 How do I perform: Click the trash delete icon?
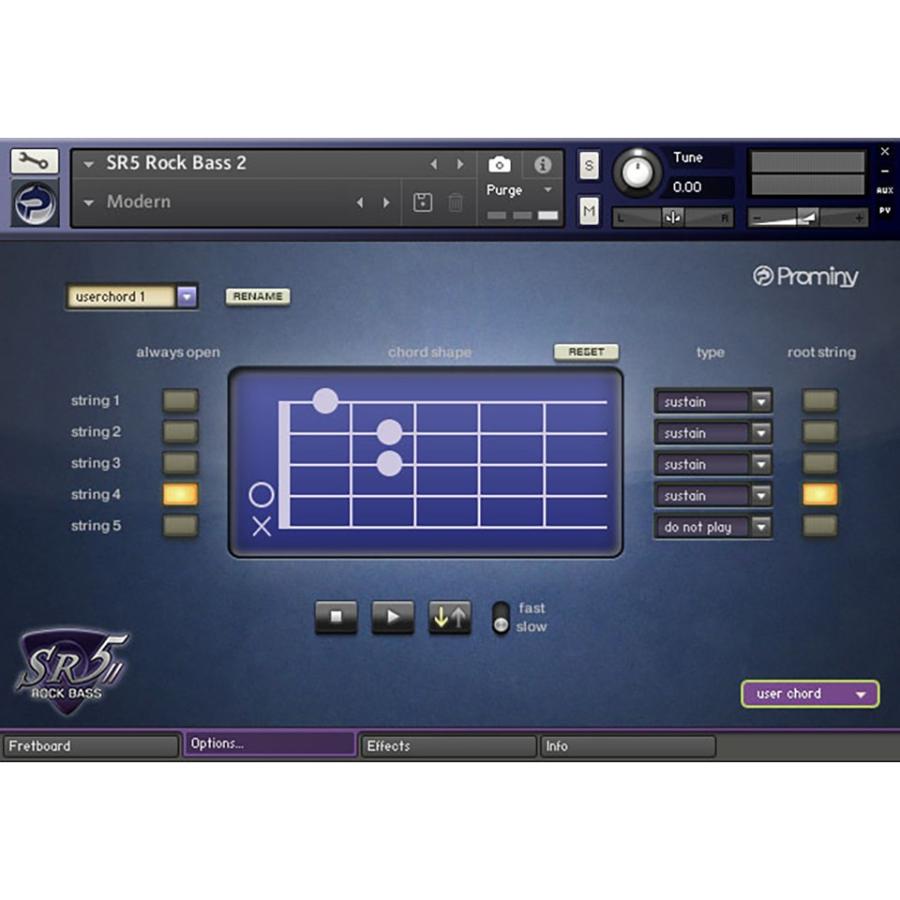455,201
